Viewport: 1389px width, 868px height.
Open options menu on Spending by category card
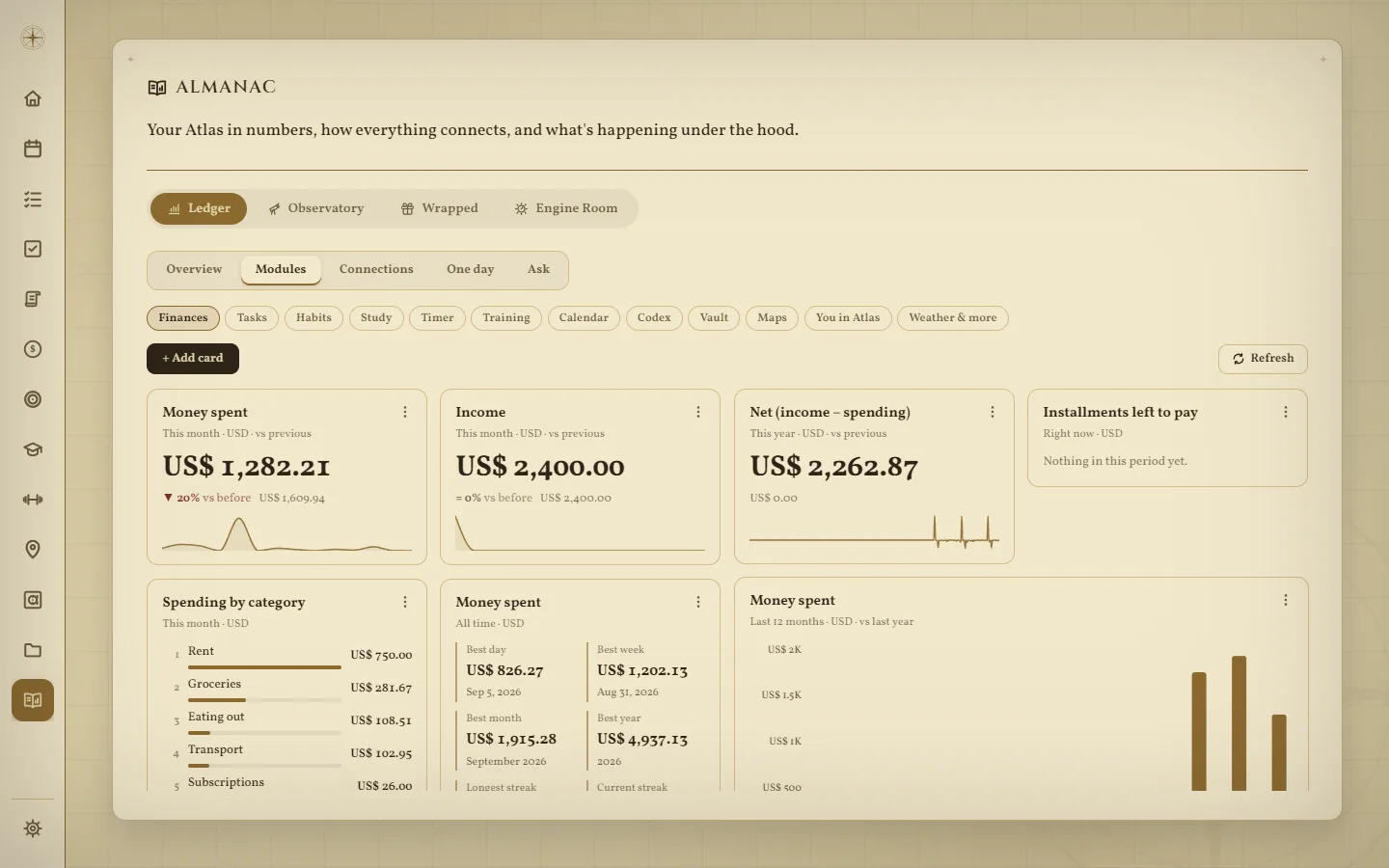tap(405, 602)
